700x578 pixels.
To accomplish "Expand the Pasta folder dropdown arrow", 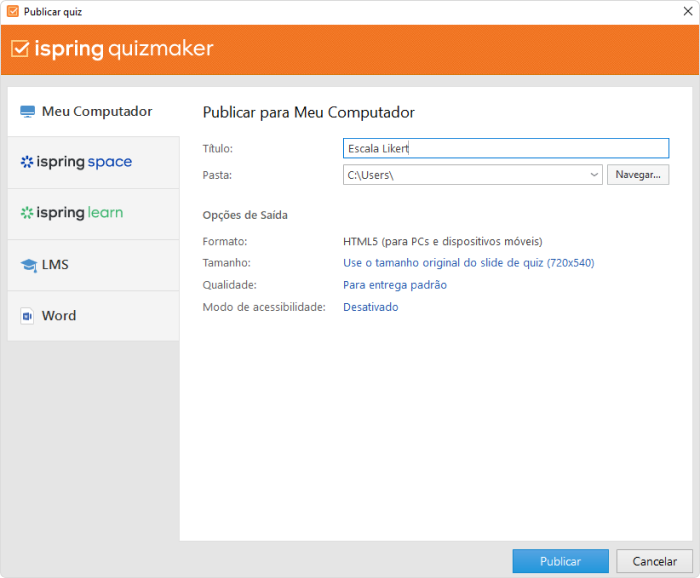I will (x=594, y=175).
